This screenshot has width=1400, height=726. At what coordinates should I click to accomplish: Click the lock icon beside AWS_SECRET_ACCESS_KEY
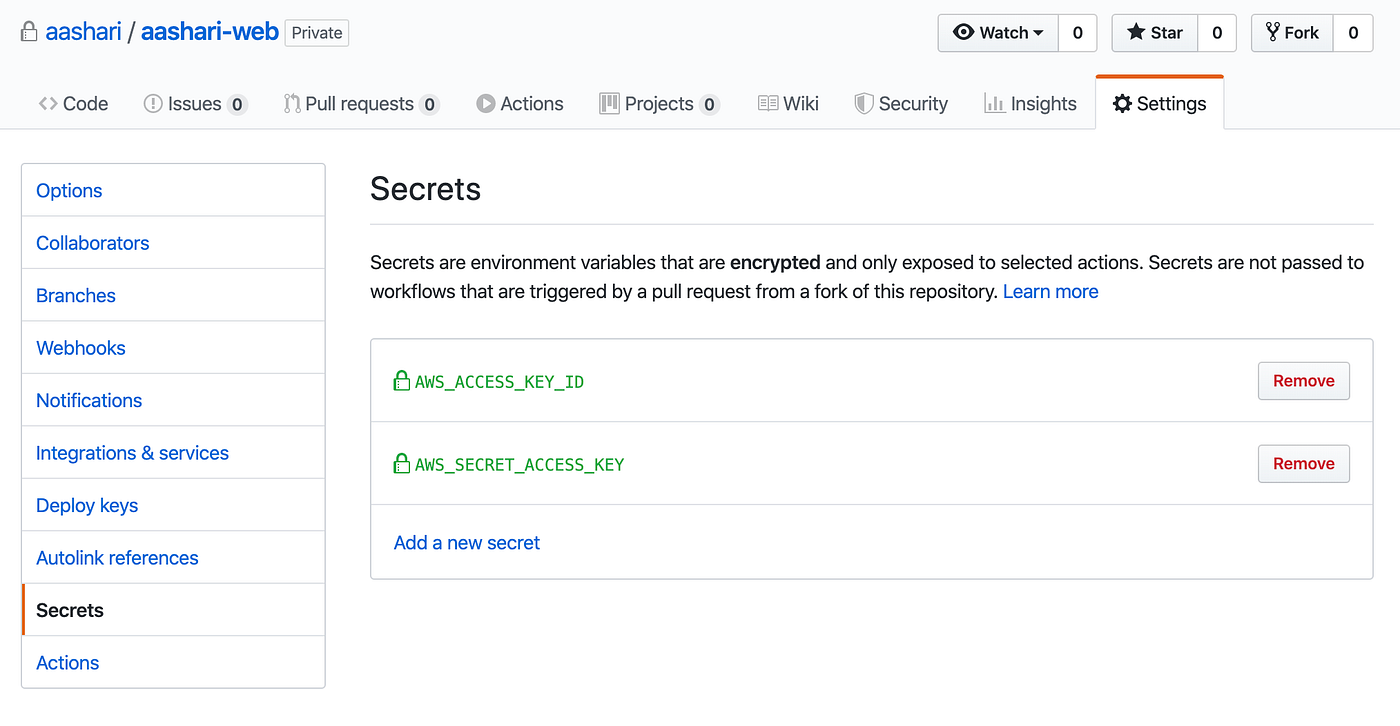[401, 464]
